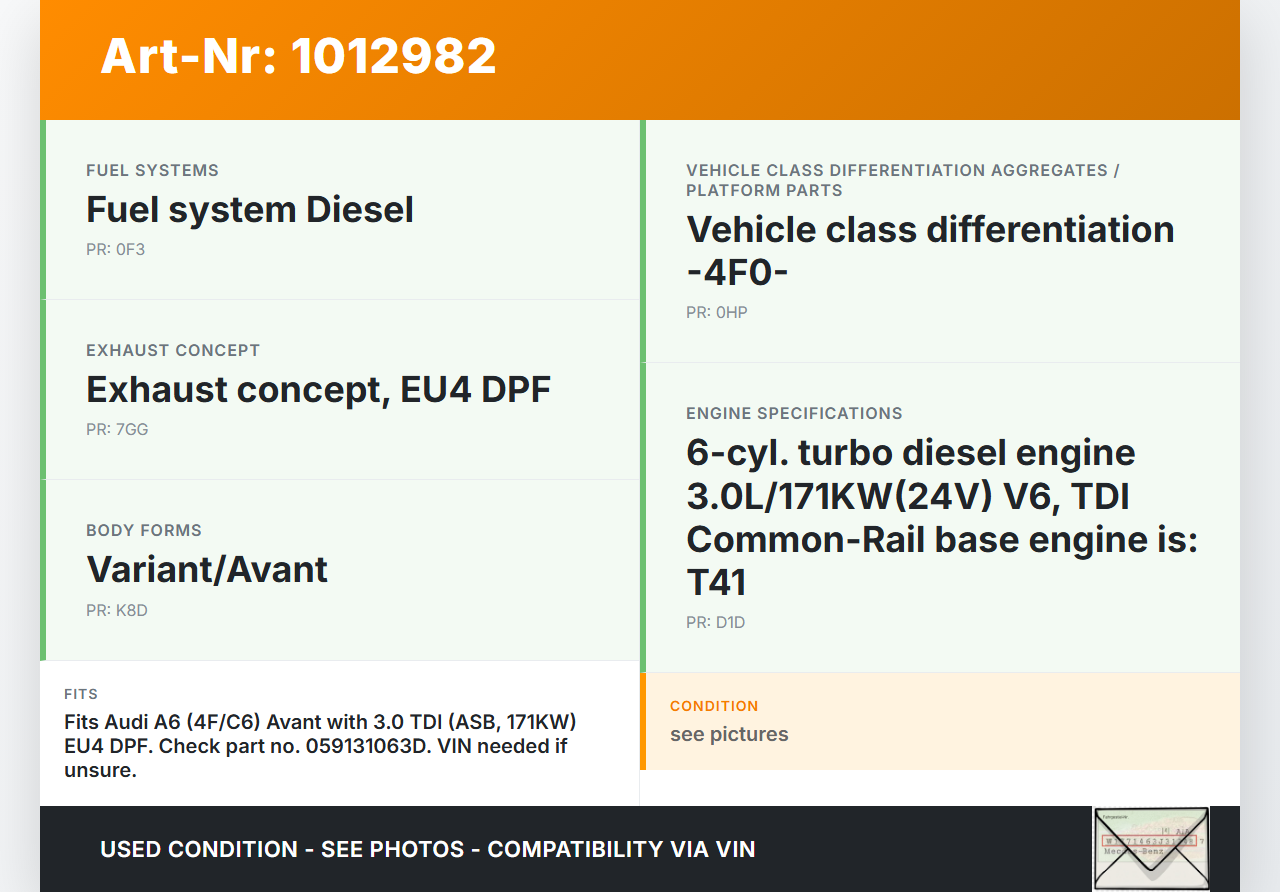Click the "PR: 0HP" code

coord(717,312)
